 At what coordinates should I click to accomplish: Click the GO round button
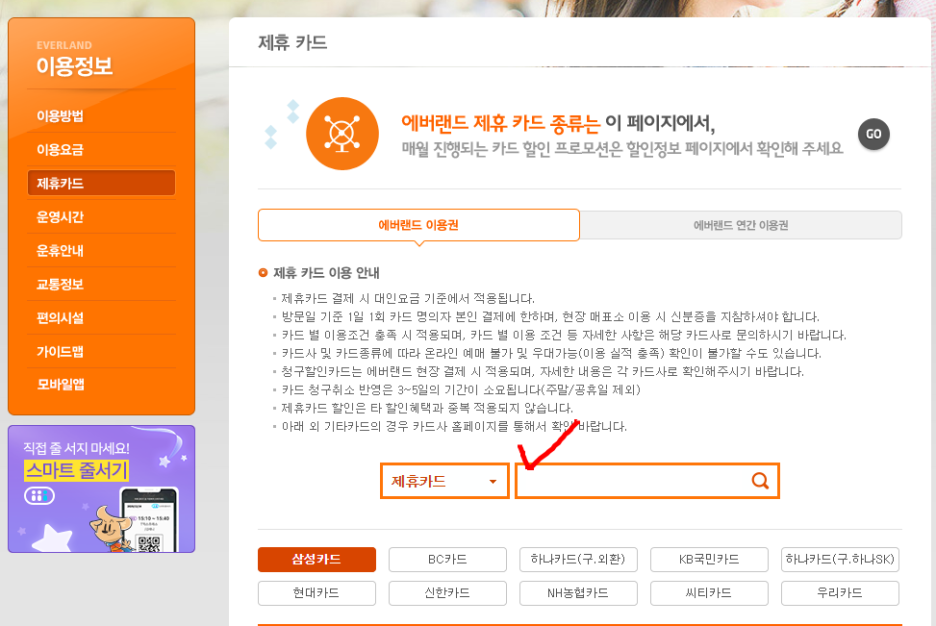(x=873, y=134)
